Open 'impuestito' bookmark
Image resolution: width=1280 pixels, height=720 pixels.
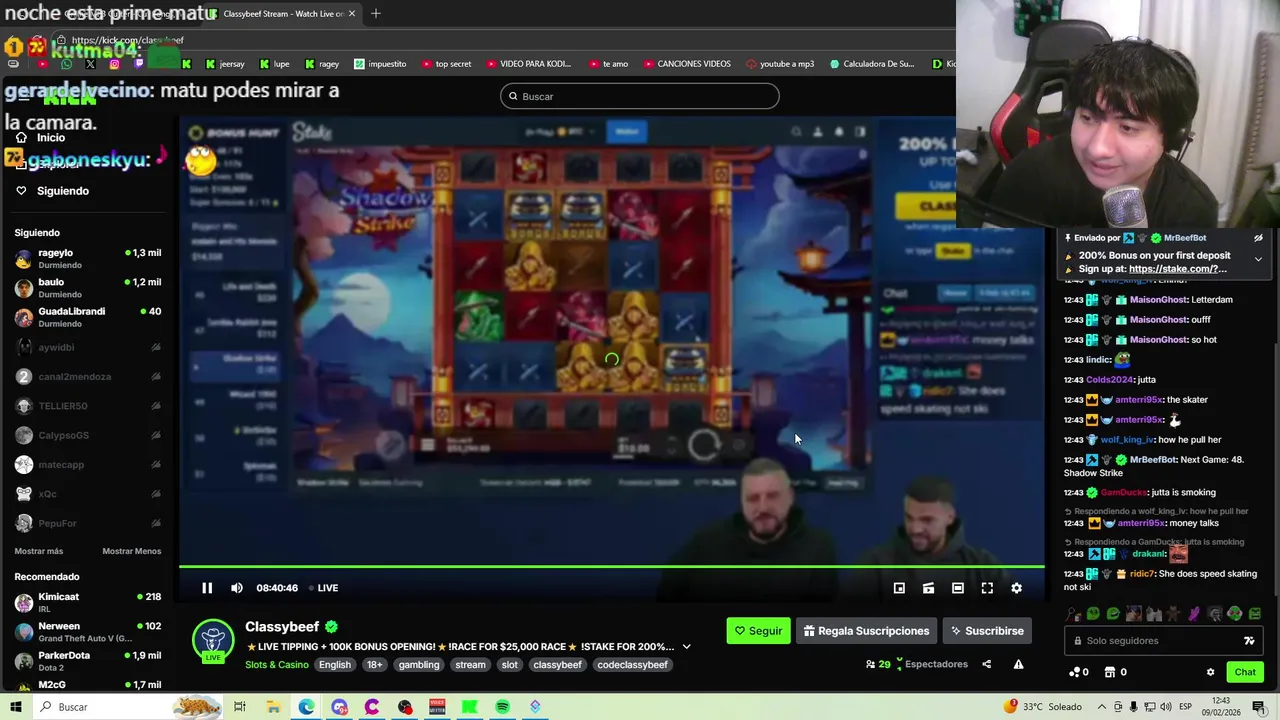pos(380,64)
